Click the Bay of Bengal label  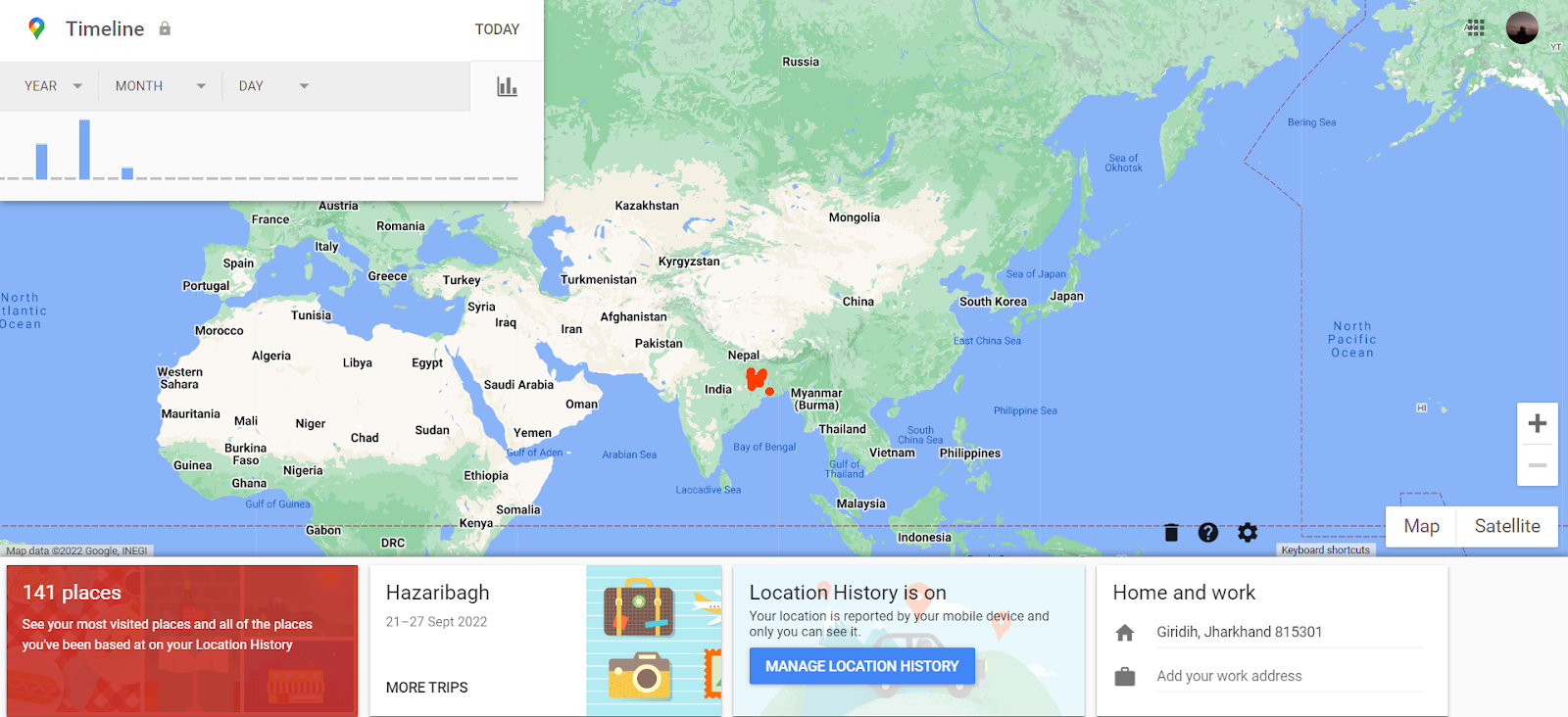point(764,447)
